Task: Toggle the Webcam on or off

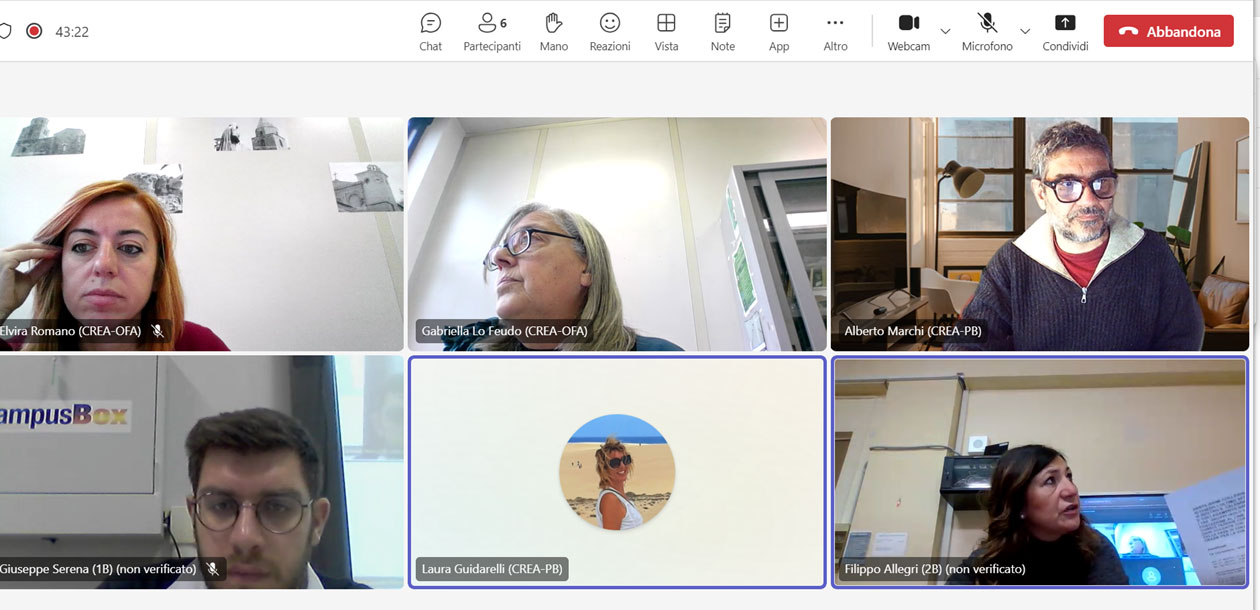Action: (x=908, y=32)
